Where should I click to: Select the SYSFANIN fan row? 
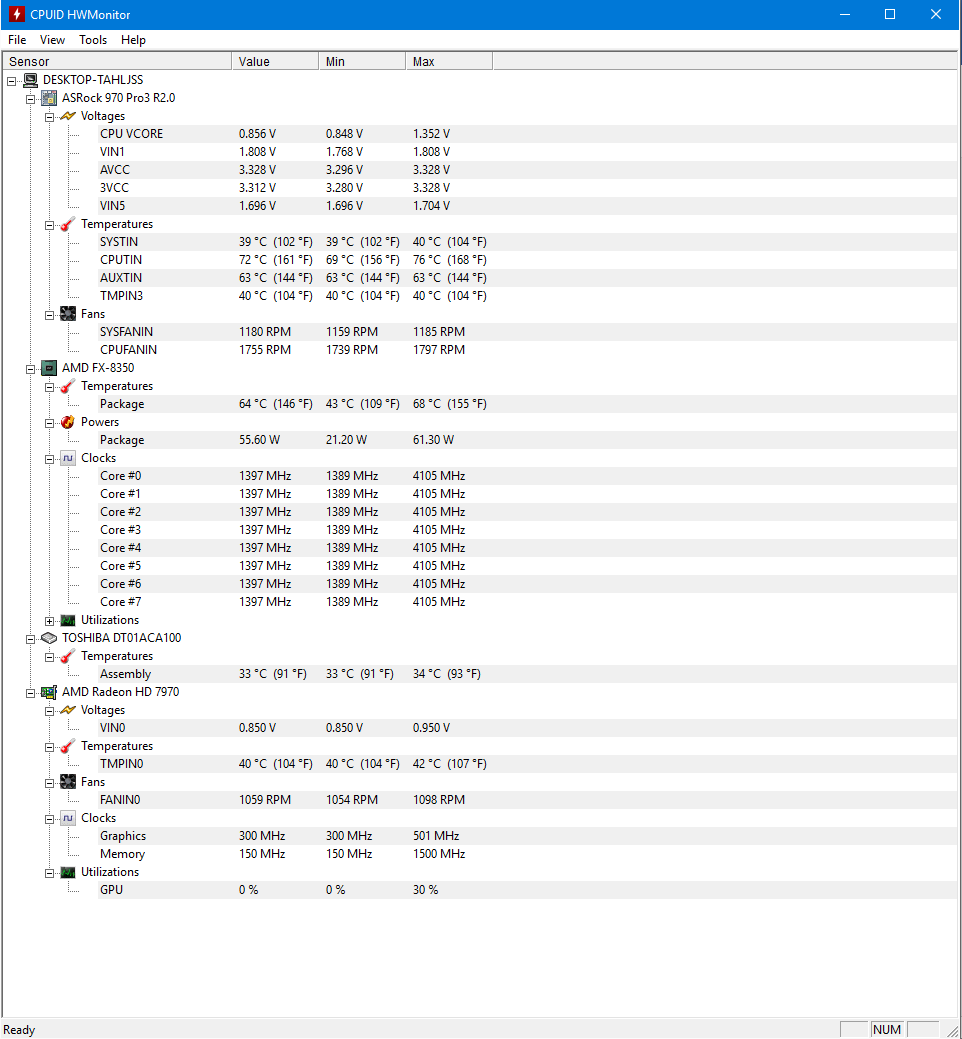(527, 332)
